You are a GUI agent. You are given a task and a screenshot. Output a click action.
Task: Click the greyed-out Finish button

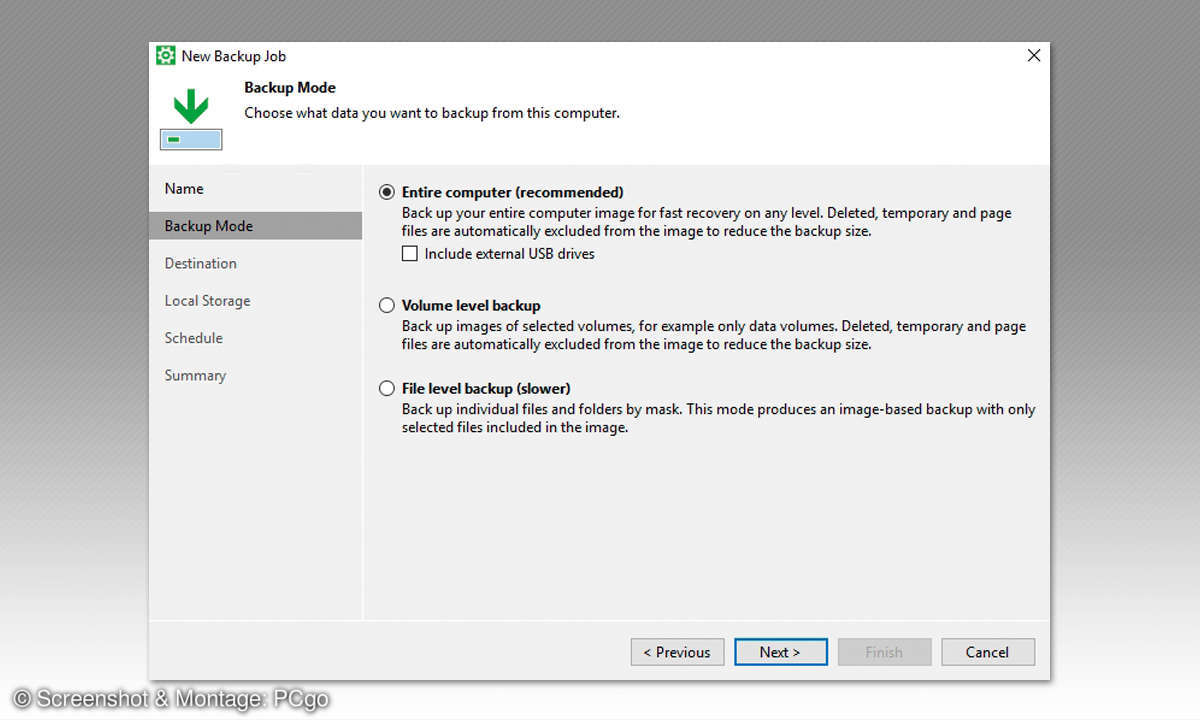point(884,652)
